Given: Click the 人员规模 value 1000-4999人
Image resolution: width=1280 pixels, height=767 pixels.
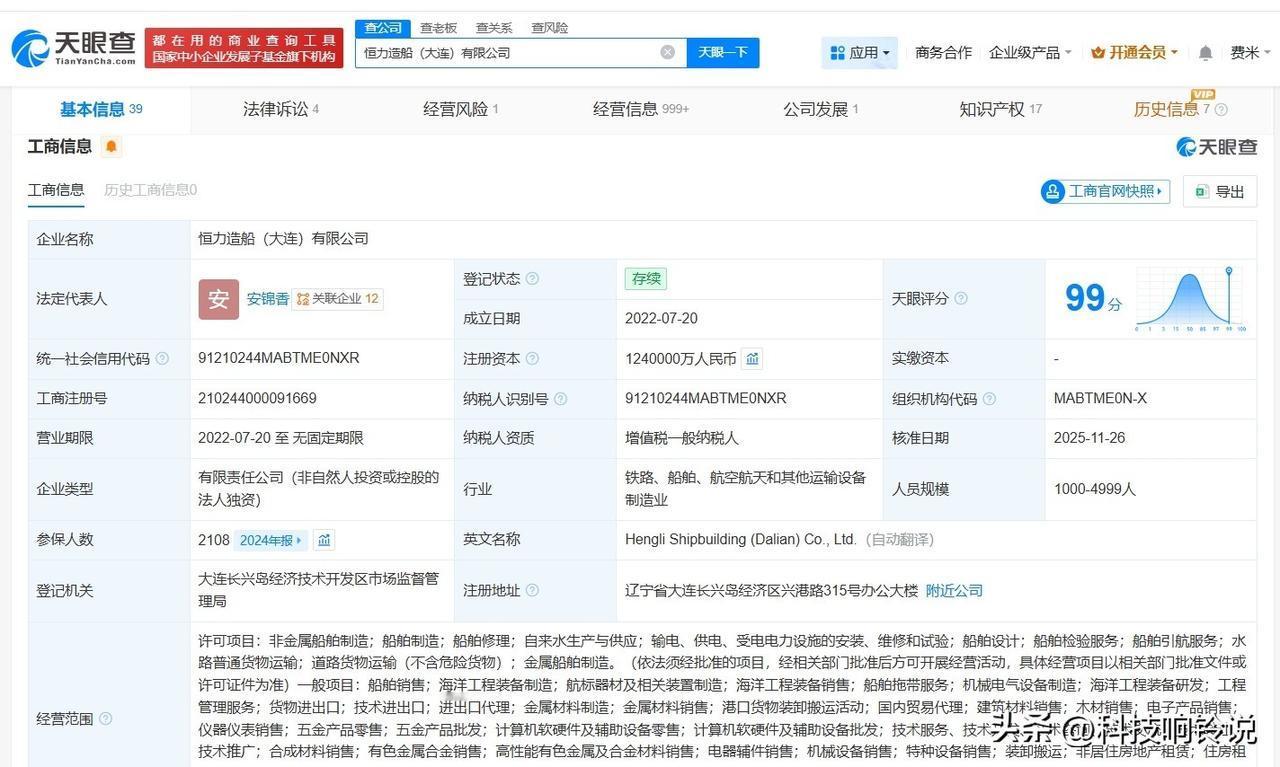Looking at the screenshot, I should (x=1095, y=489).
